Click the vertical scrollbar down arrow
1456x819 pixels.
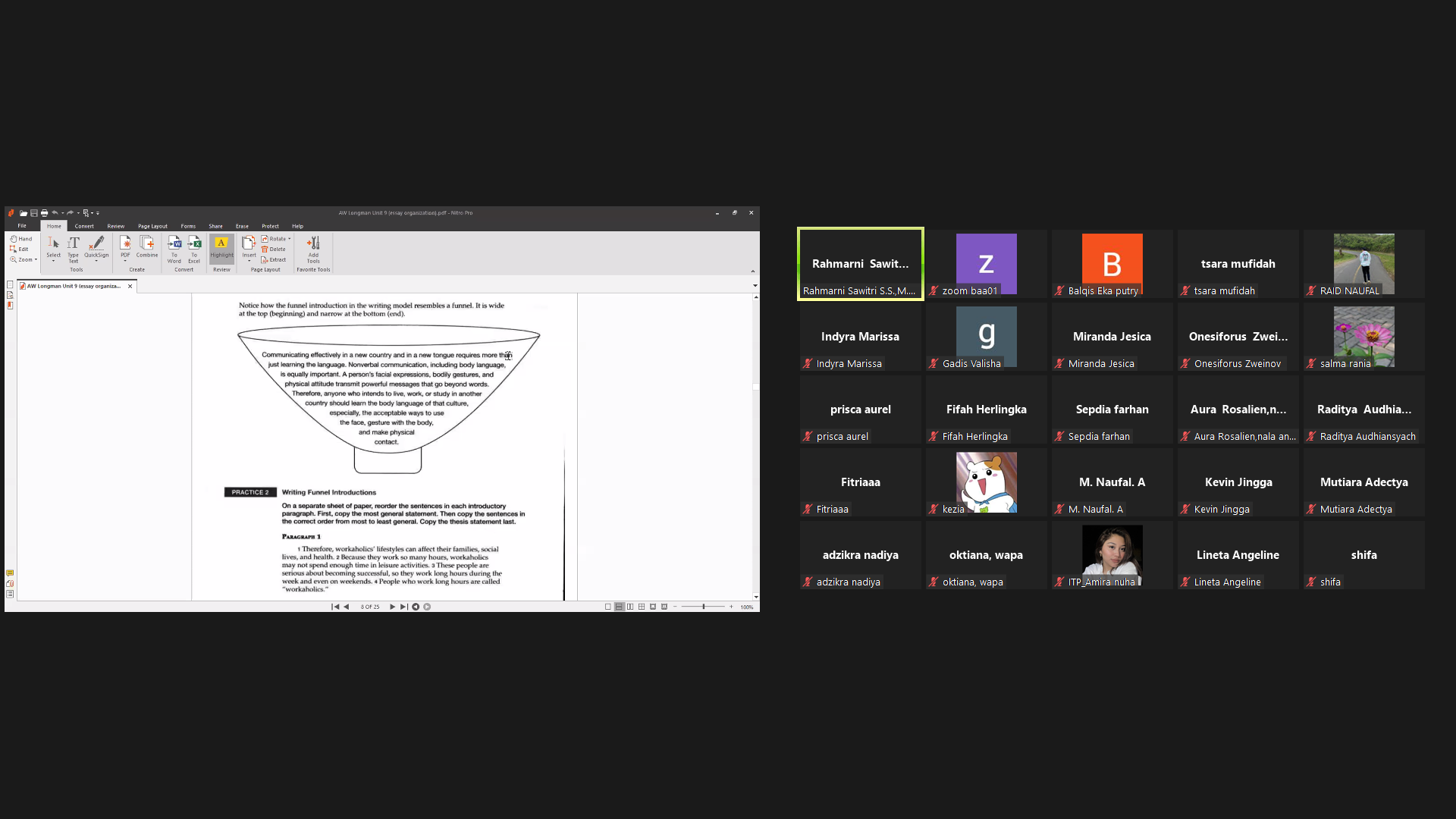[756, 597]
